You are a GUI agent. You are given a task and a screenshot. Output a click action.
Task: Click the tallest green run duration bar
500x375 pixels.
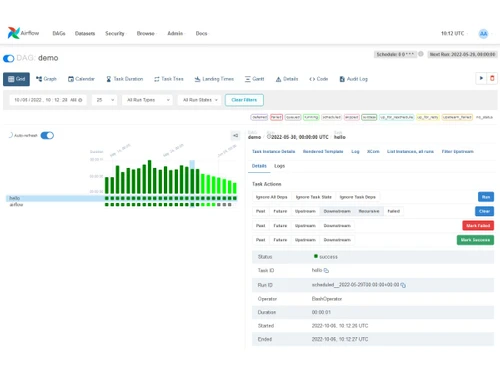click(x=150, y=177)
